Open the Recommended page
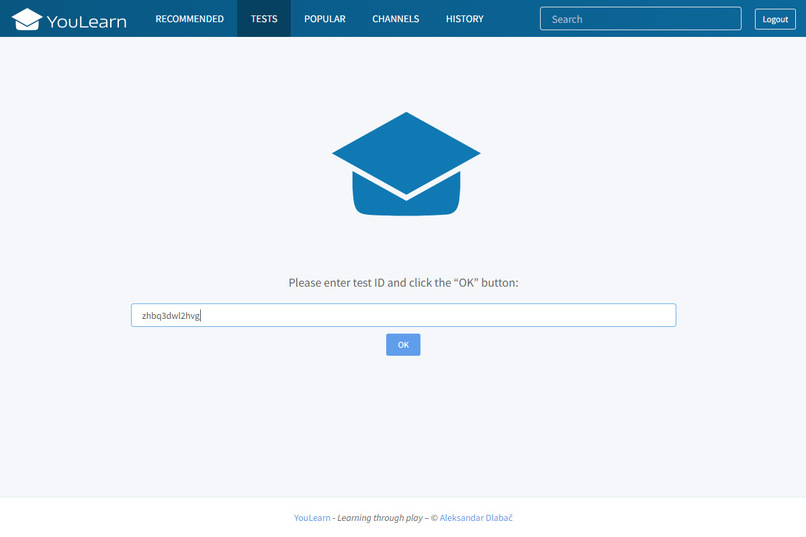This screenshot has height=537, width=806. [x=190, y=18]
